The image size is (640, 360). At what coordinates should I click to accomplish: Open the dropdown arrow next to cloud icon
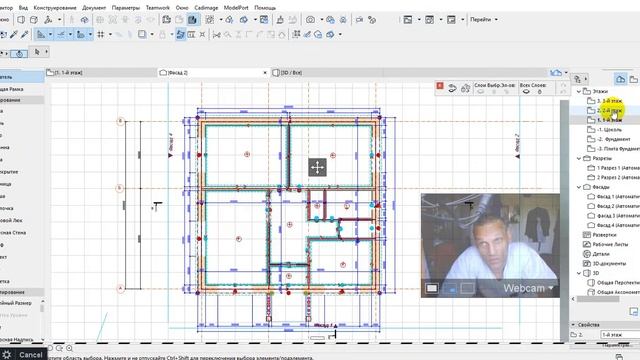coord(566,73)
